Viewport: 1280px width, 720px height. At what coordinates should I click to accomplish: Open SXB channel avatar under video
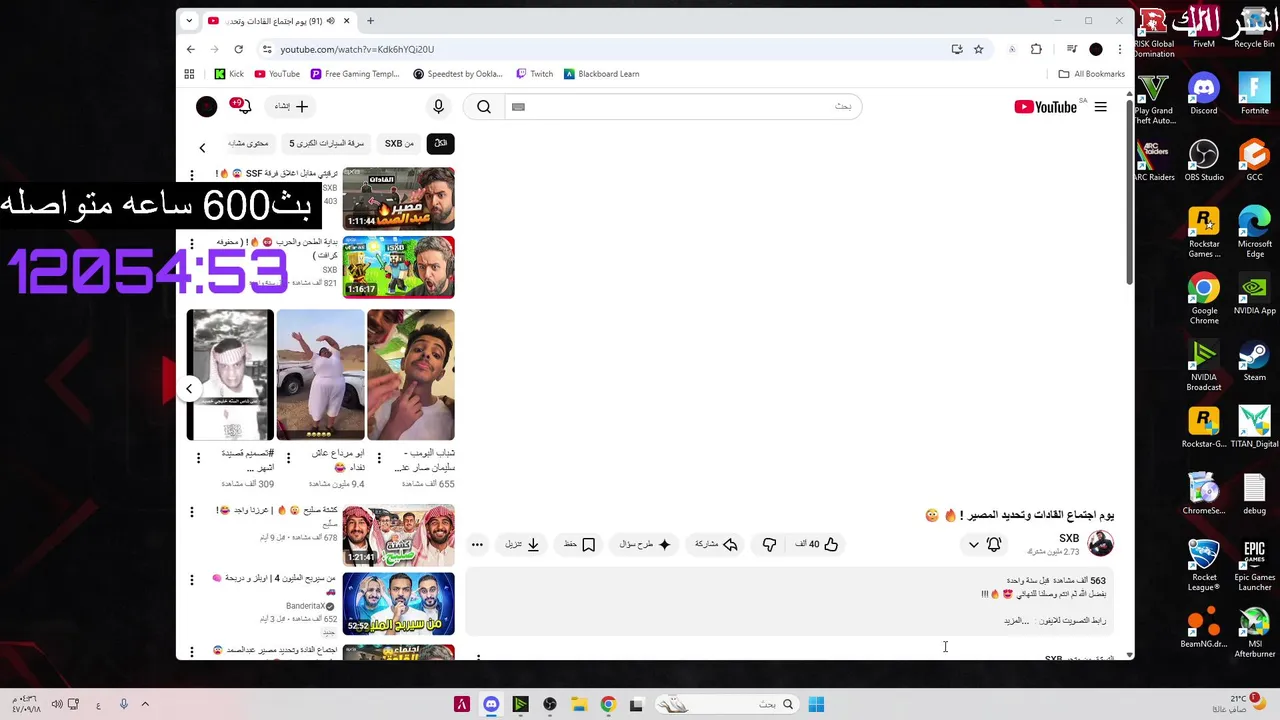(x=1100, y=544)
